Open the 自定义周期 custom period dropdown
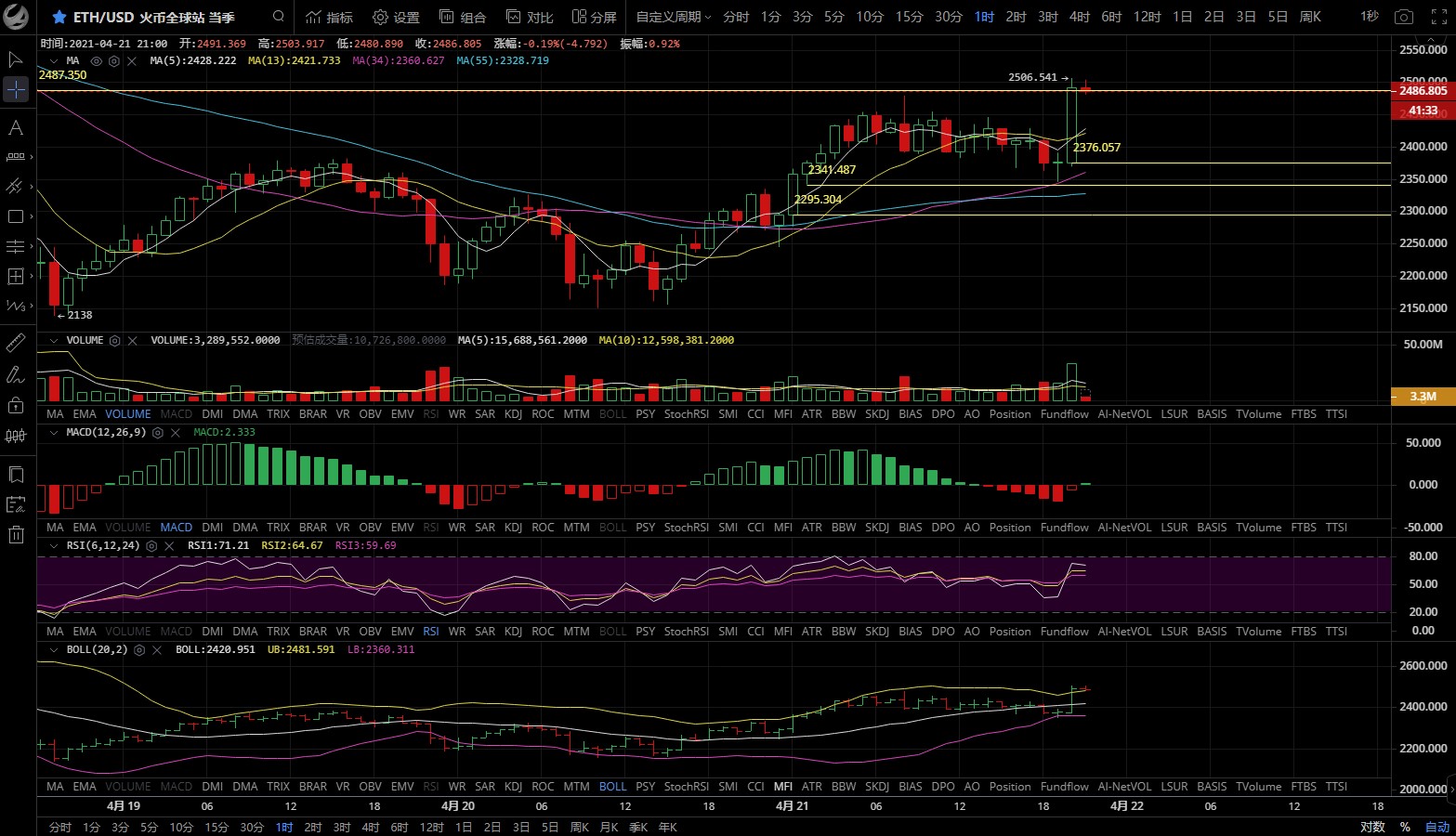 [x=674, y=18]
